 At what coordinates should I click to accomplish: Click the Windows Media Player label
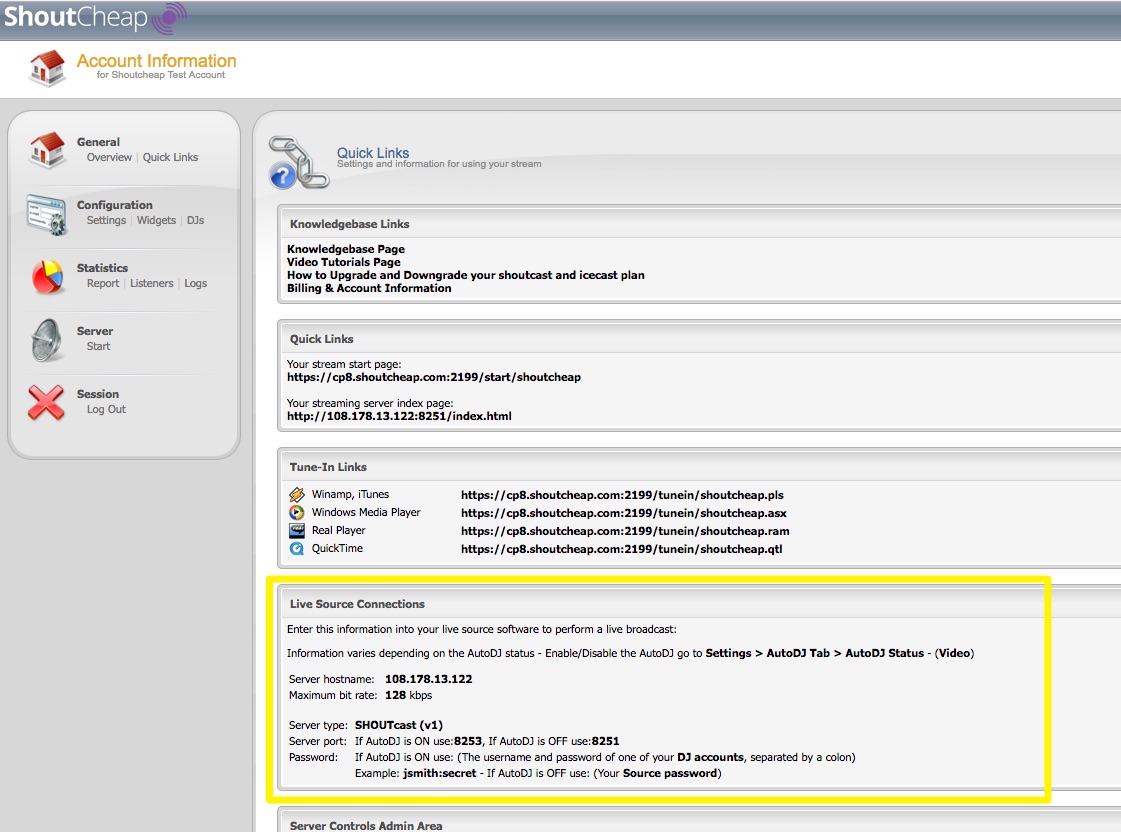(x=366, y=512)
